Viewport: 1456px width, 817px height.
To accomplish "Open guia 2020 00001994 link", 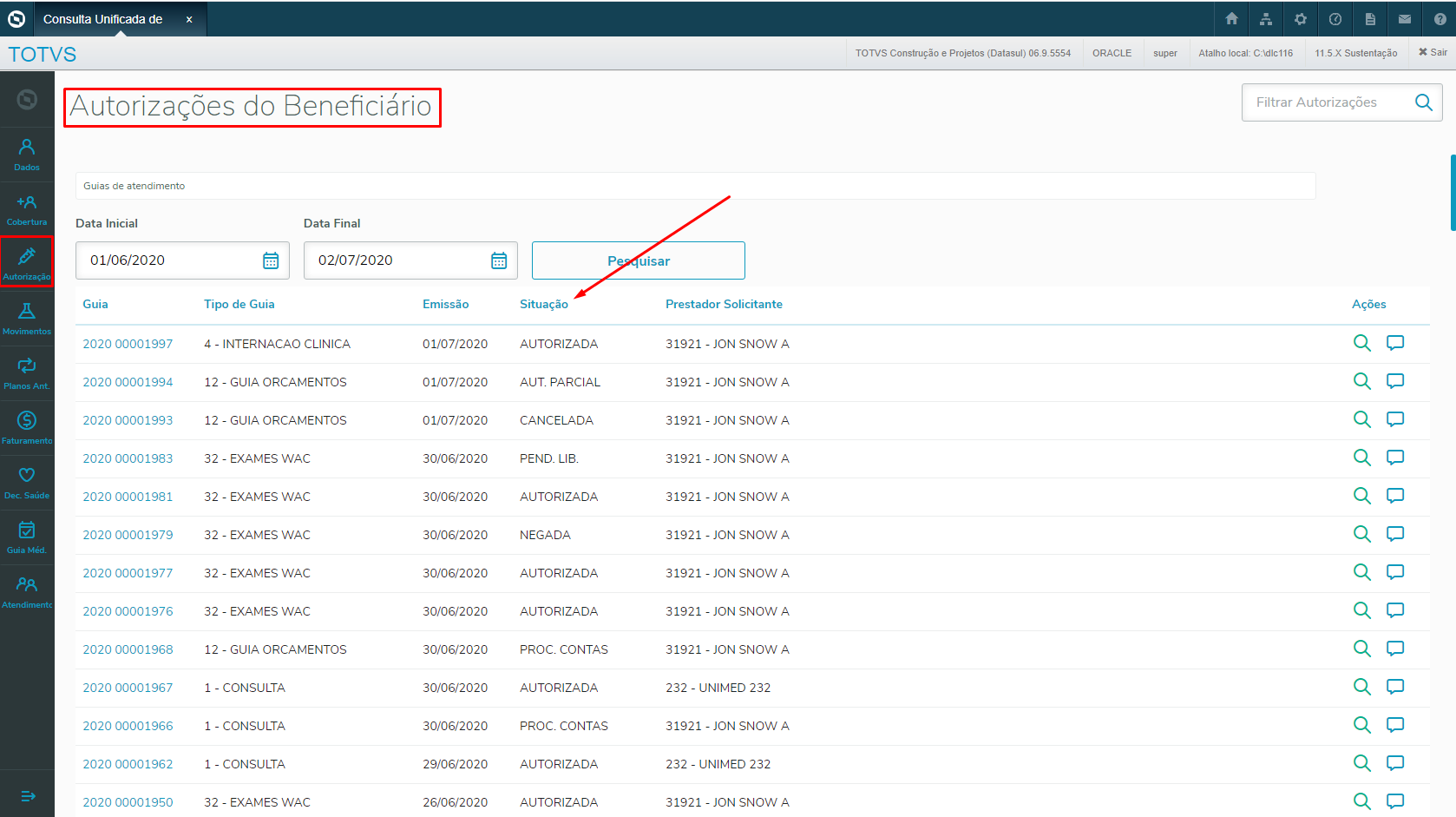I will pyautogui.click(x=128, y=382).
